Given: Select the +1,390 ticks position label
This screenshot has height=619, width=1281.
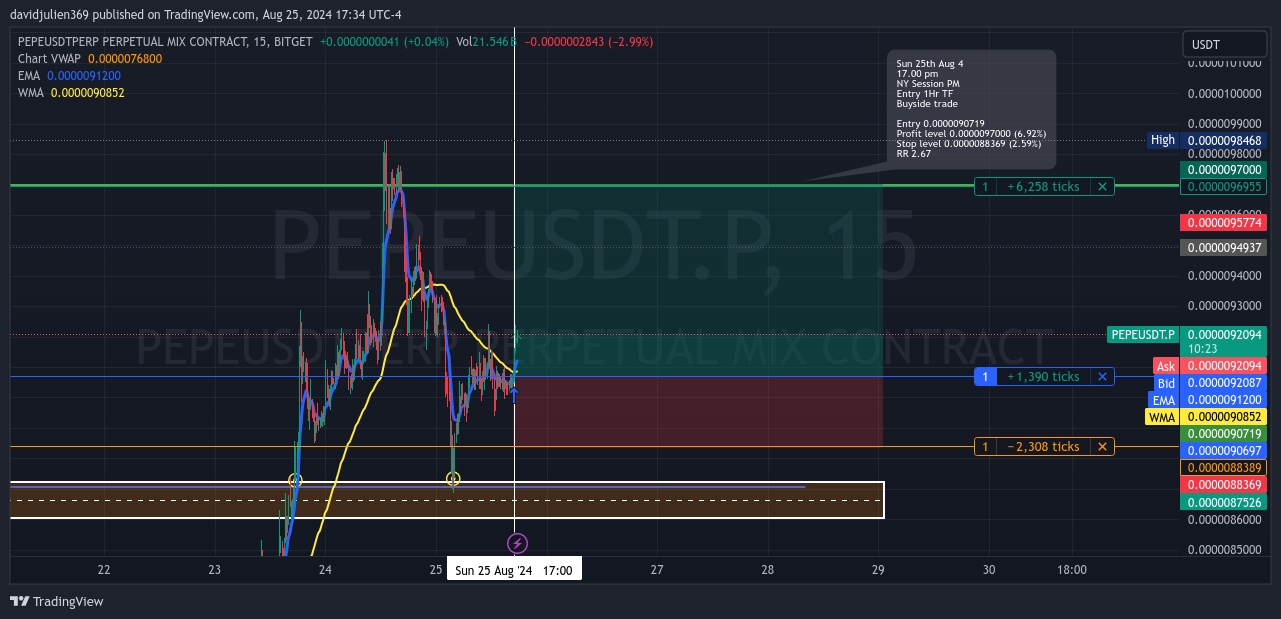Looking at the screenshot, I should [1043, 376].
